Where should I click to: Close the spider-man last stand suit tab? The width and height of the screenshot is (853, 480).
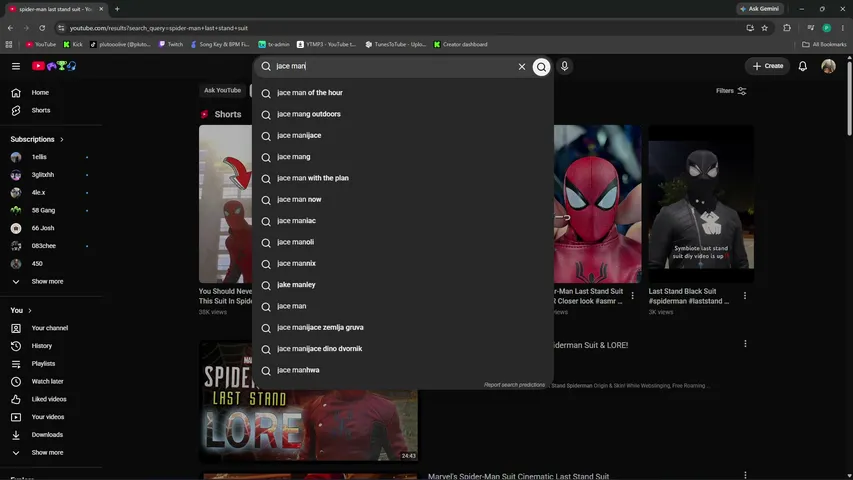tap(101, 9)
